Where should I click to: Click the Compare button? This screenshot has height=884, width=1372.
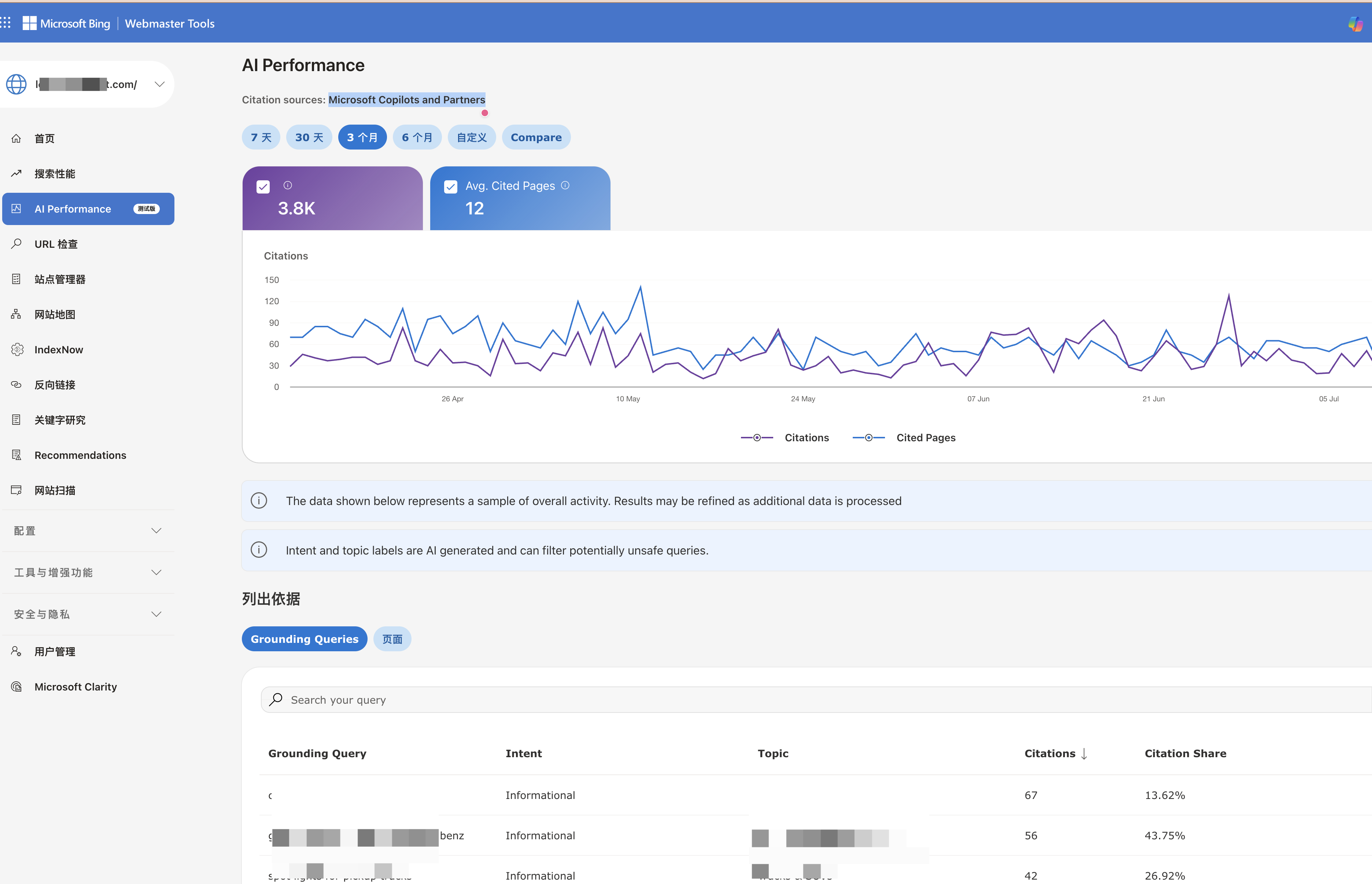pyautogui.click(x=536, y=137)
